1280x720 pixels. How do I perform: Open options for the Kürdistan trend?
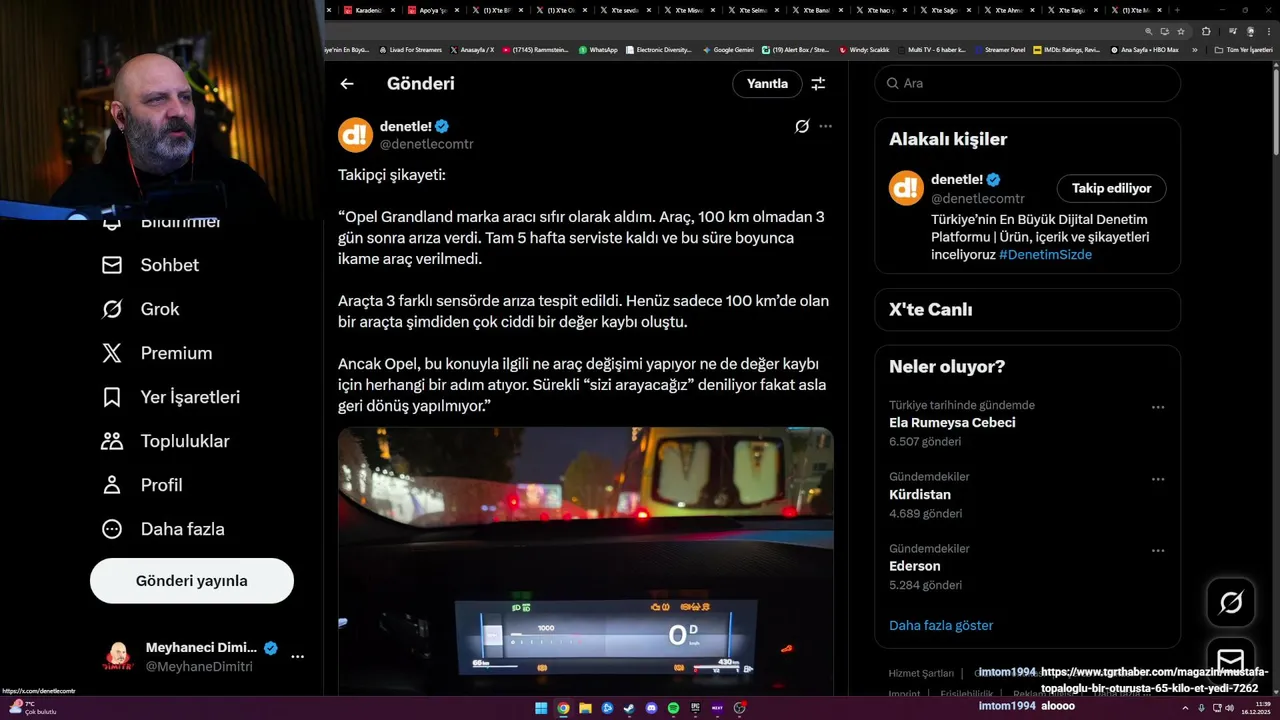coord(1158,479)
